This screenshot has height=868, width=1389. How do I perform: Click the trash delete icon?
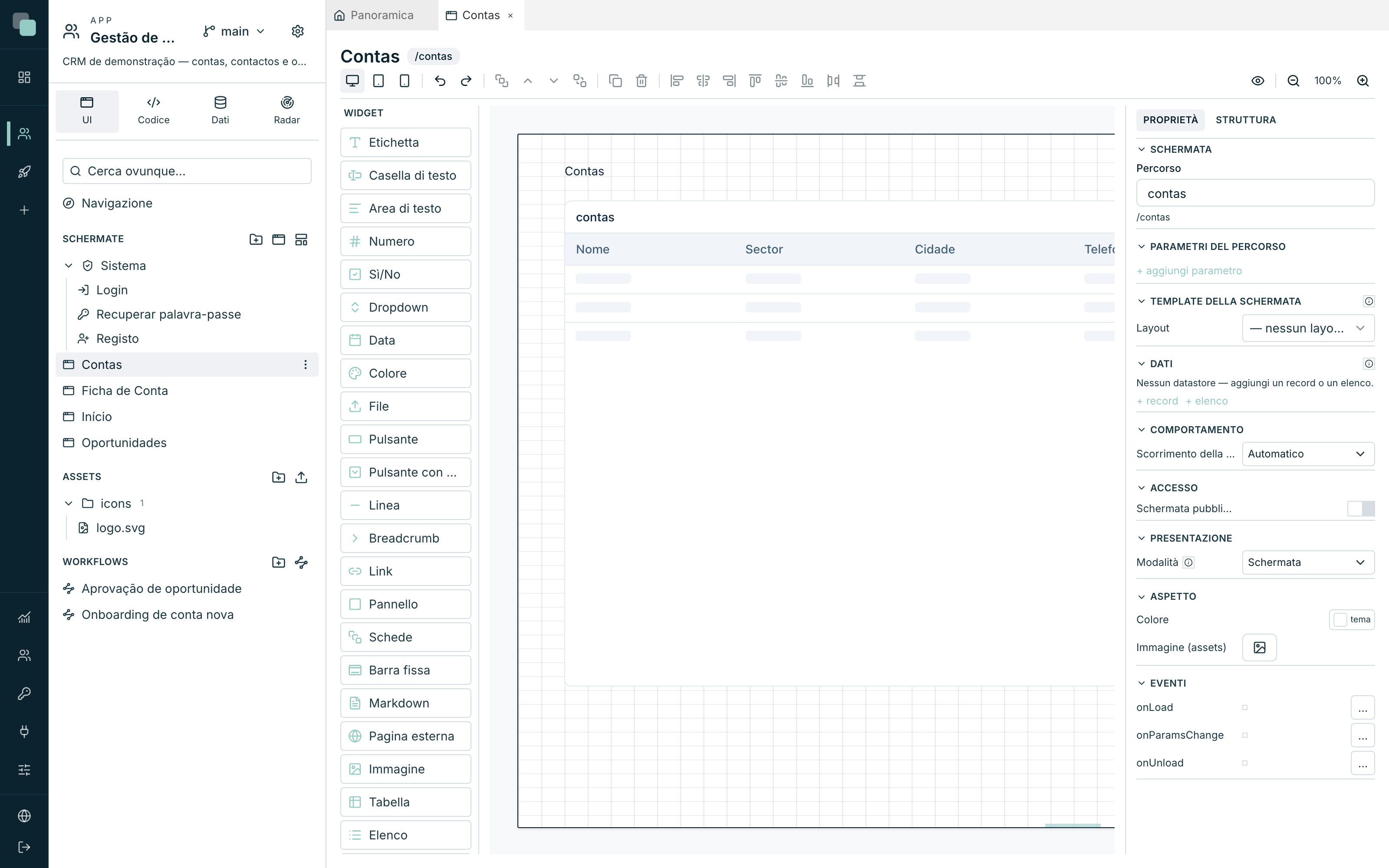coord(642,81)
